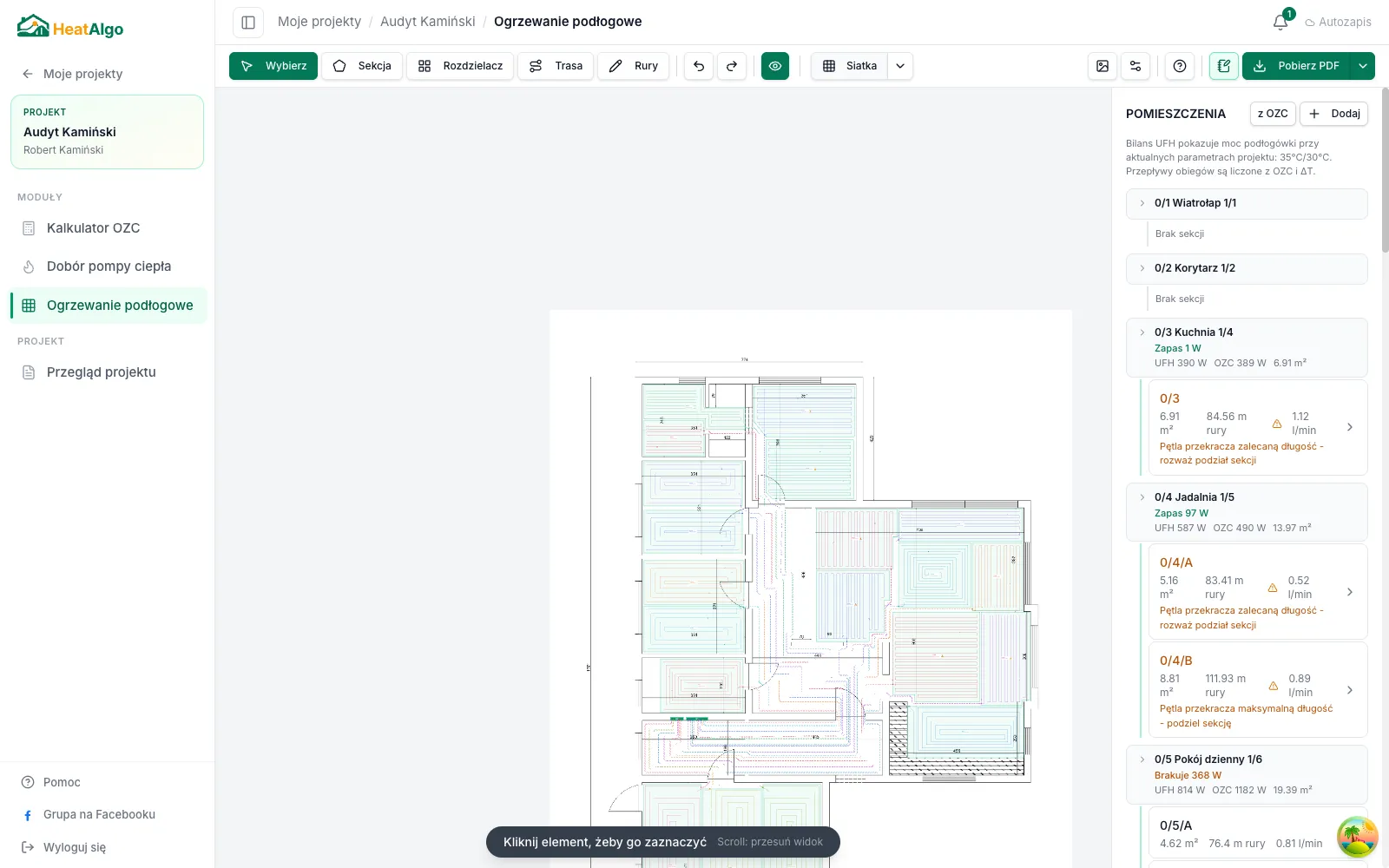Click the Dodaj room button
The width and height of the screenshot is (1389, 868).
pos(1333,114)
